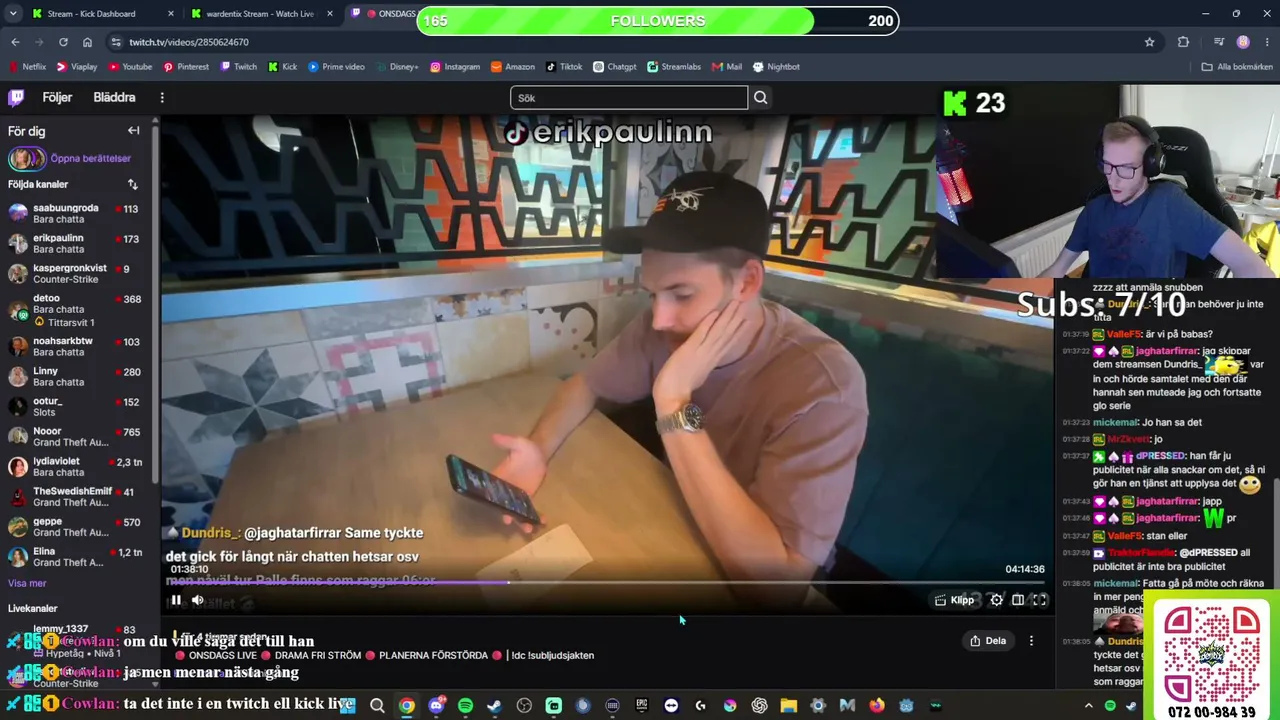Open Google Chrome taskbar icon
Screen dimensions: 1280x720
pos(406,706)
